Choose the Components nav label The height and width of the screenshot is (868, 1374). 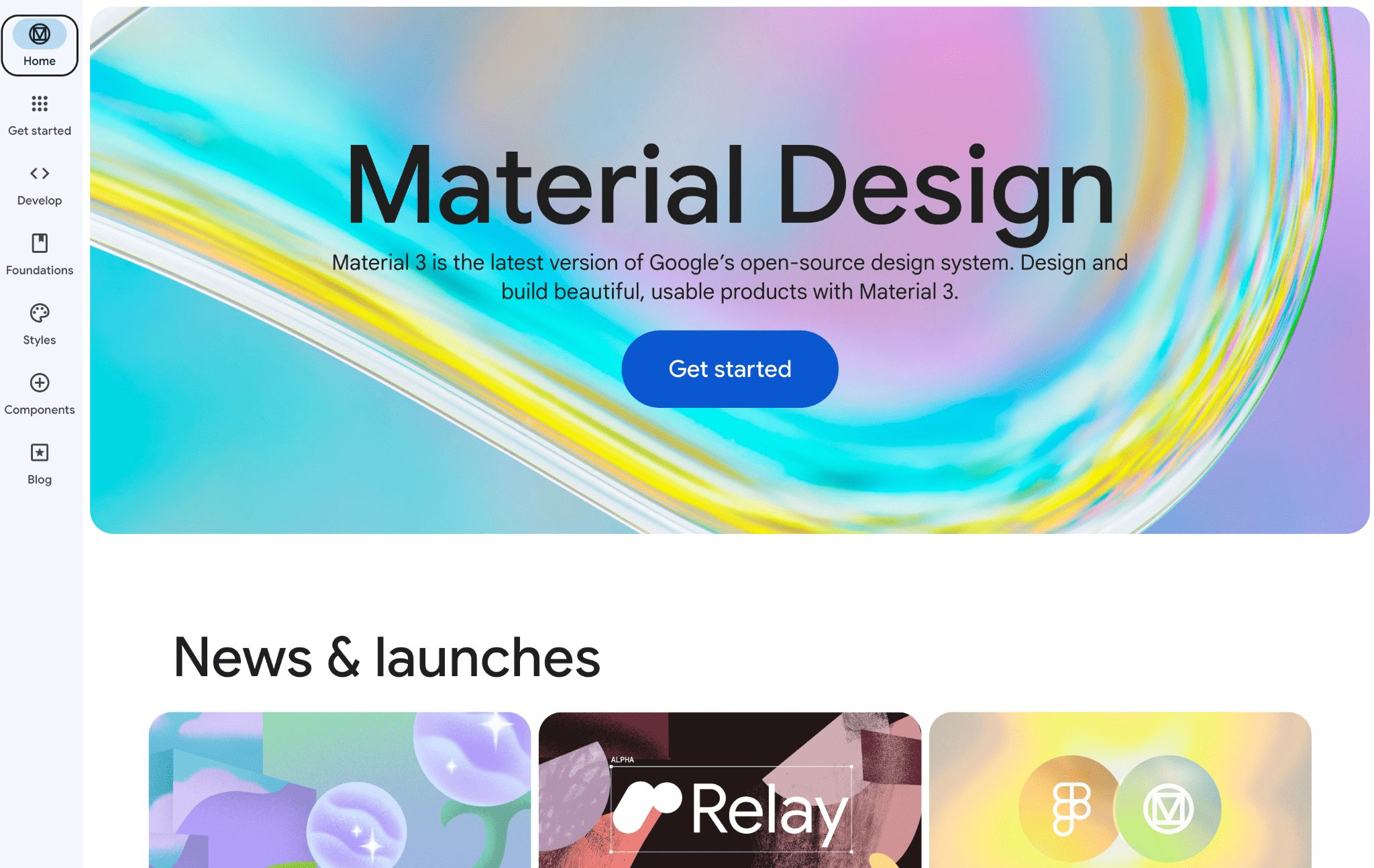pyautogui.click(x=40, y=410)
